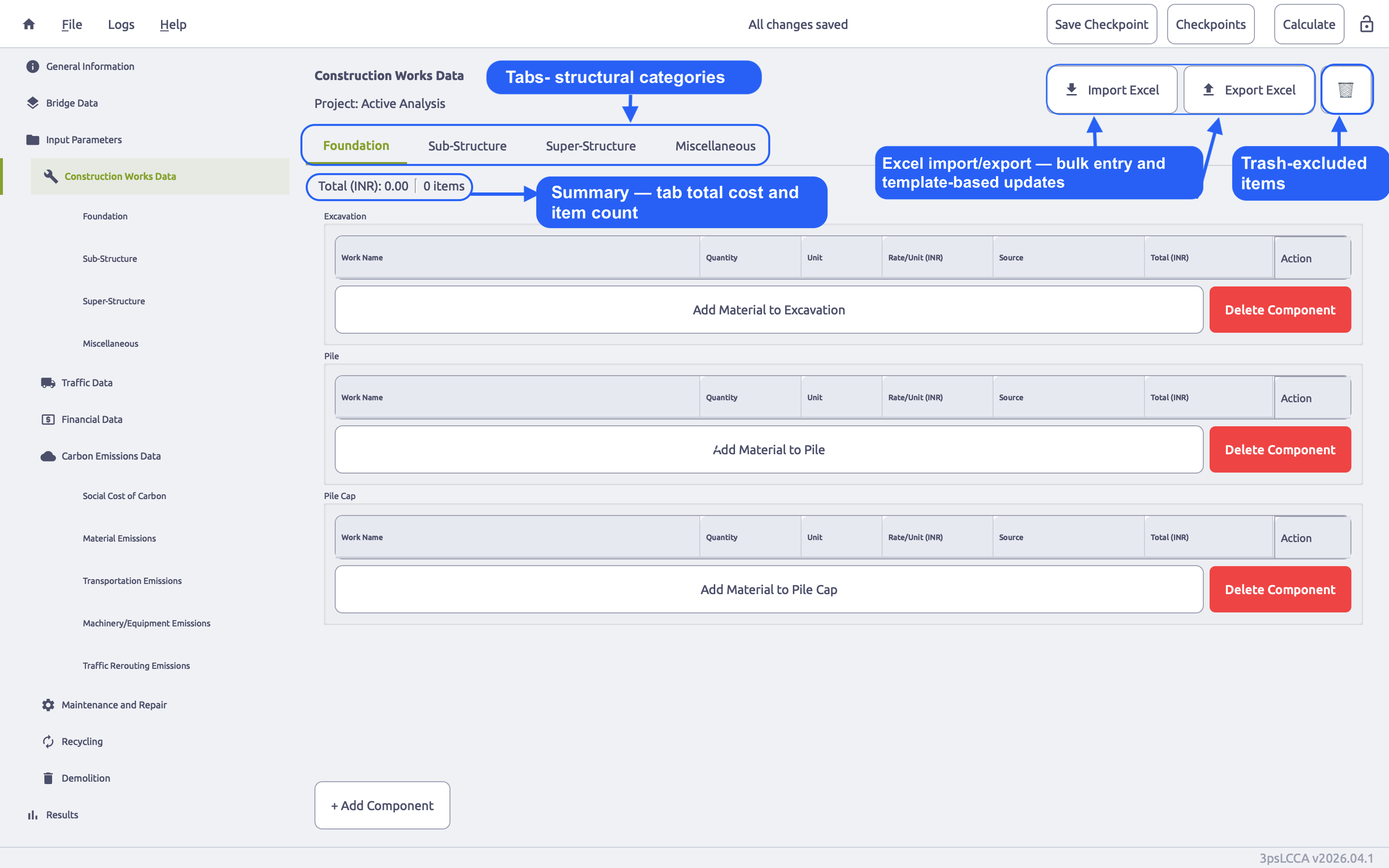
Task: Click Add Material to Pile
Action: [x=769, y=449]
